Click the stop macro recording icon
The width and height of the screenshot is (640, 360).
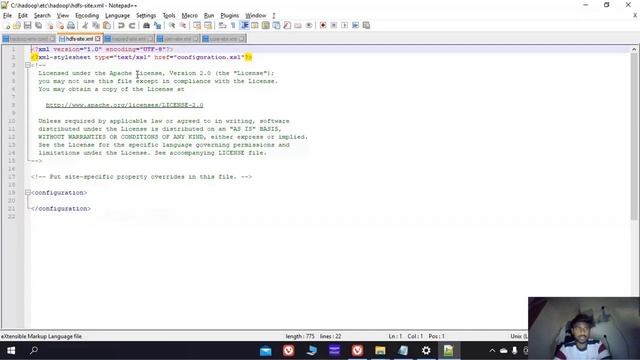[333, 25]
